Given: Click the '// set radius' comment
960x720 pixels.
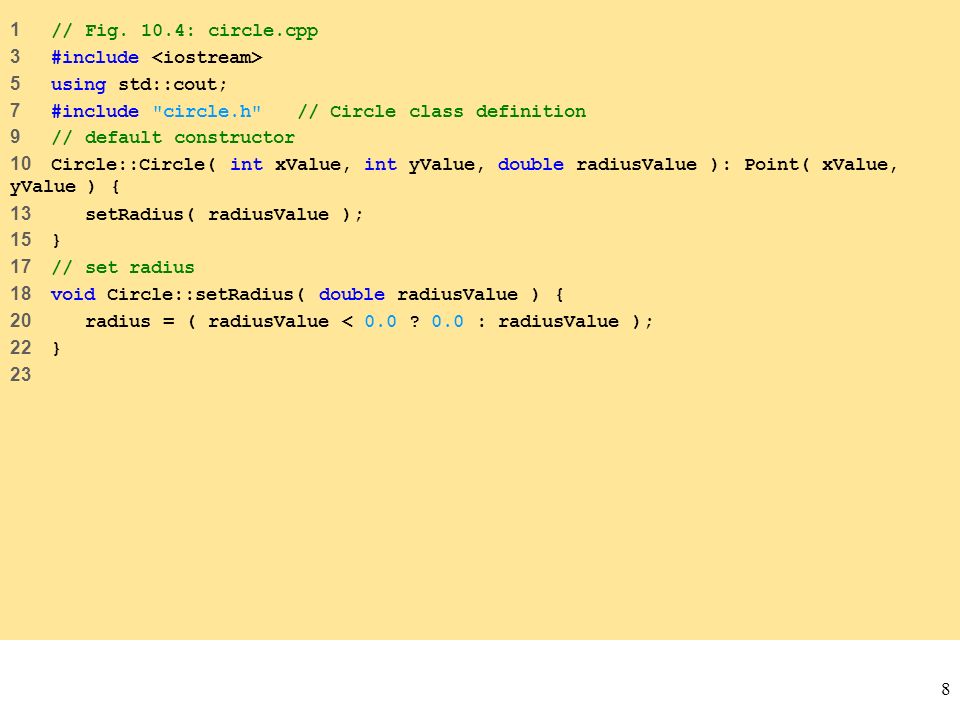Looking at the screenshot, I should [122, 268].
